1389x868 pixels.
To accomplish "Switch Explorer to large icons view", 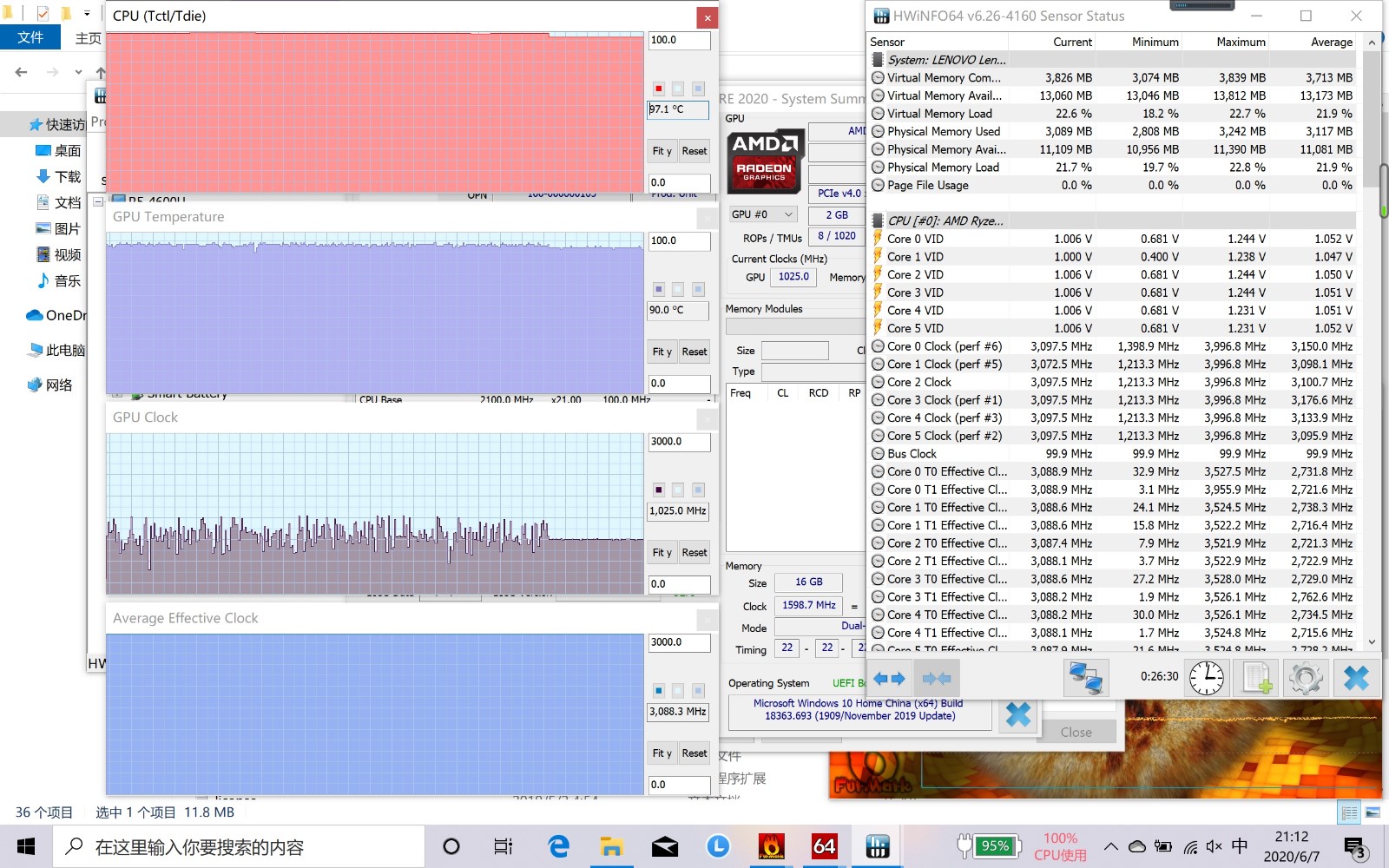I will click(x=1373, y=812).
